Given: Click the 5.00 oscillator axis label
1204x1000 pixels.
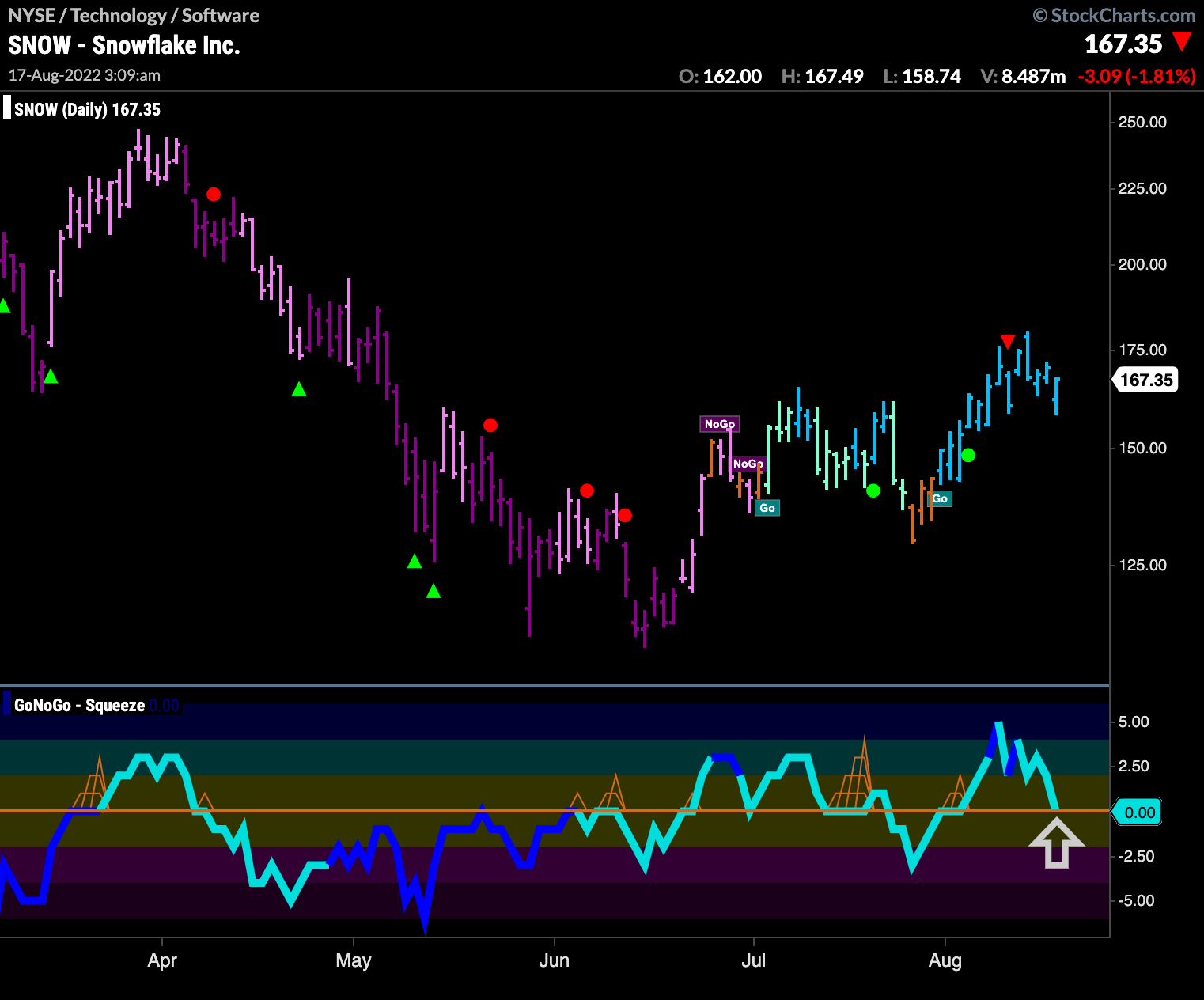Looking at the screenshot, I should [1134, 722].
